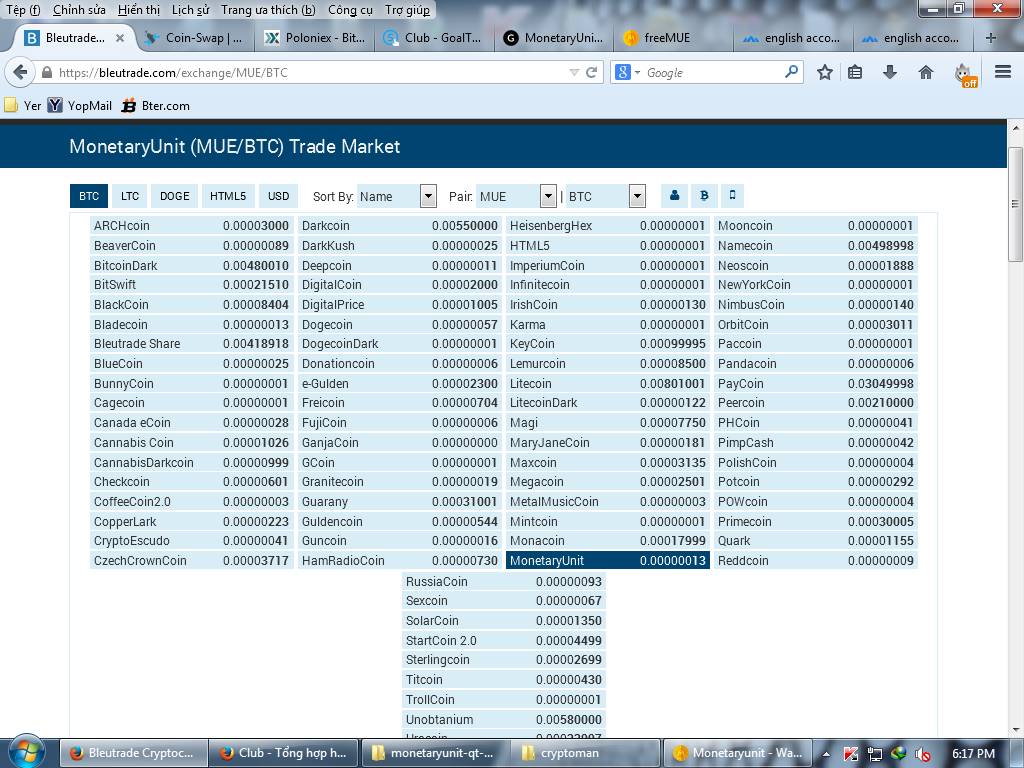Go to the browser home page icon
Image resolution: width=1024 pixels, height=768 pixels.
pos(925,72)
